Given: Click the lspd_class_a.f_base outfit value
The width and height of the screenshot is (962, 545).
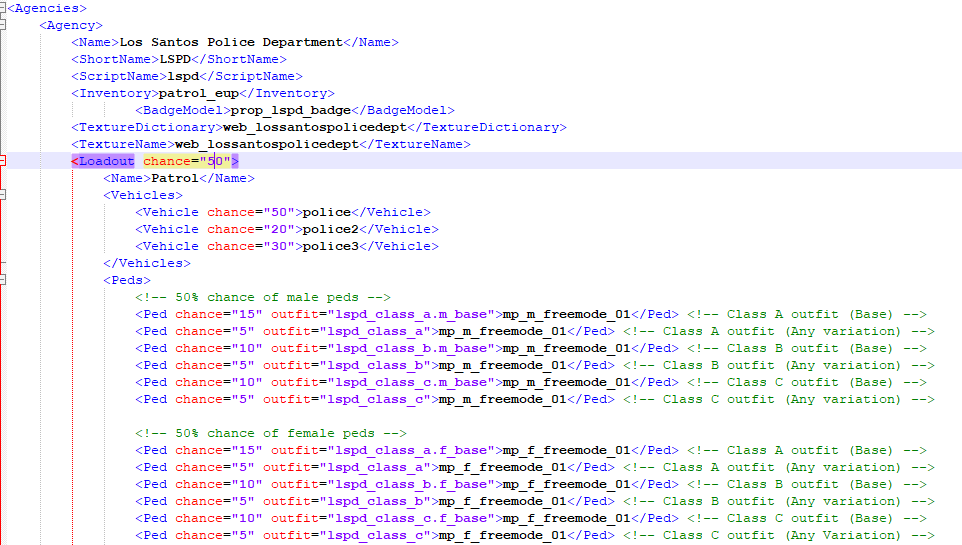Looking at the screenshot, I should 411,450.
